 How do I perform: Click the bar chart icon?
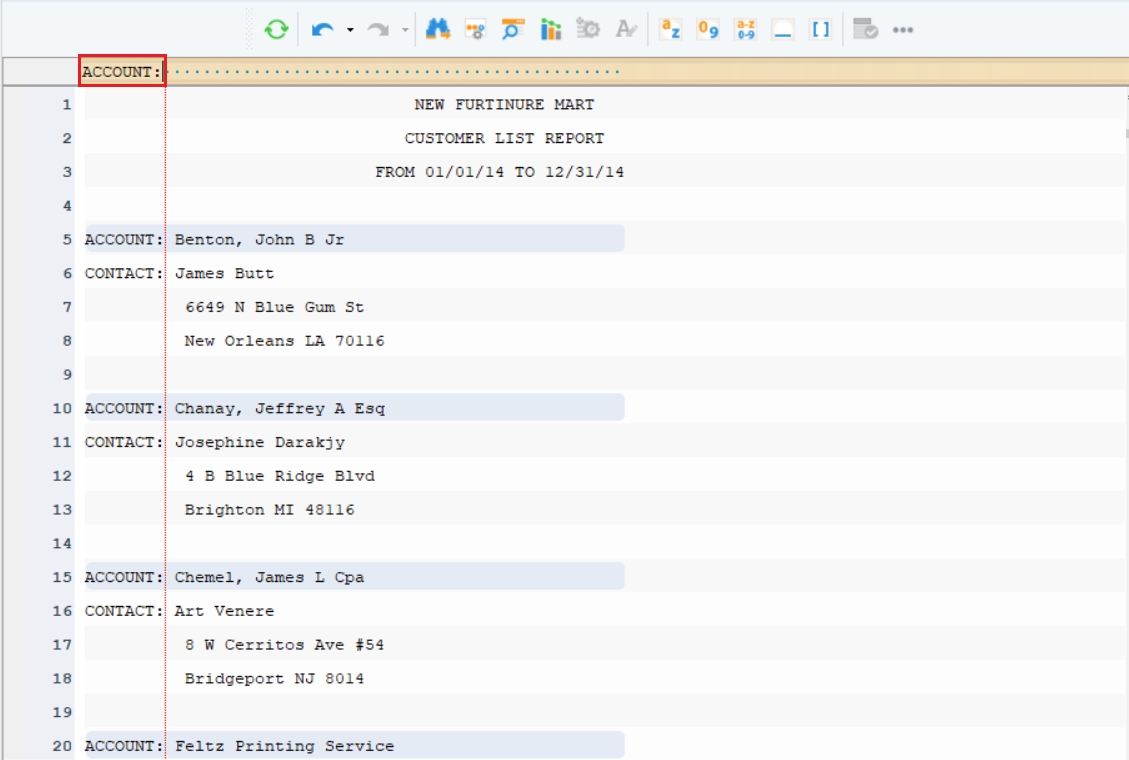551,30
